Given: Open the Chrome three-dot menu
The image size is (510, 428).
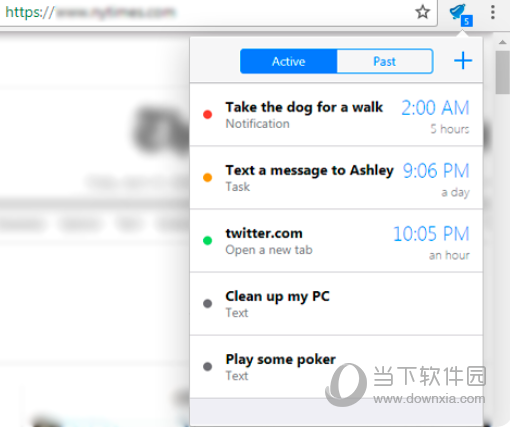Looking at the screenshot, I should 493,12.
